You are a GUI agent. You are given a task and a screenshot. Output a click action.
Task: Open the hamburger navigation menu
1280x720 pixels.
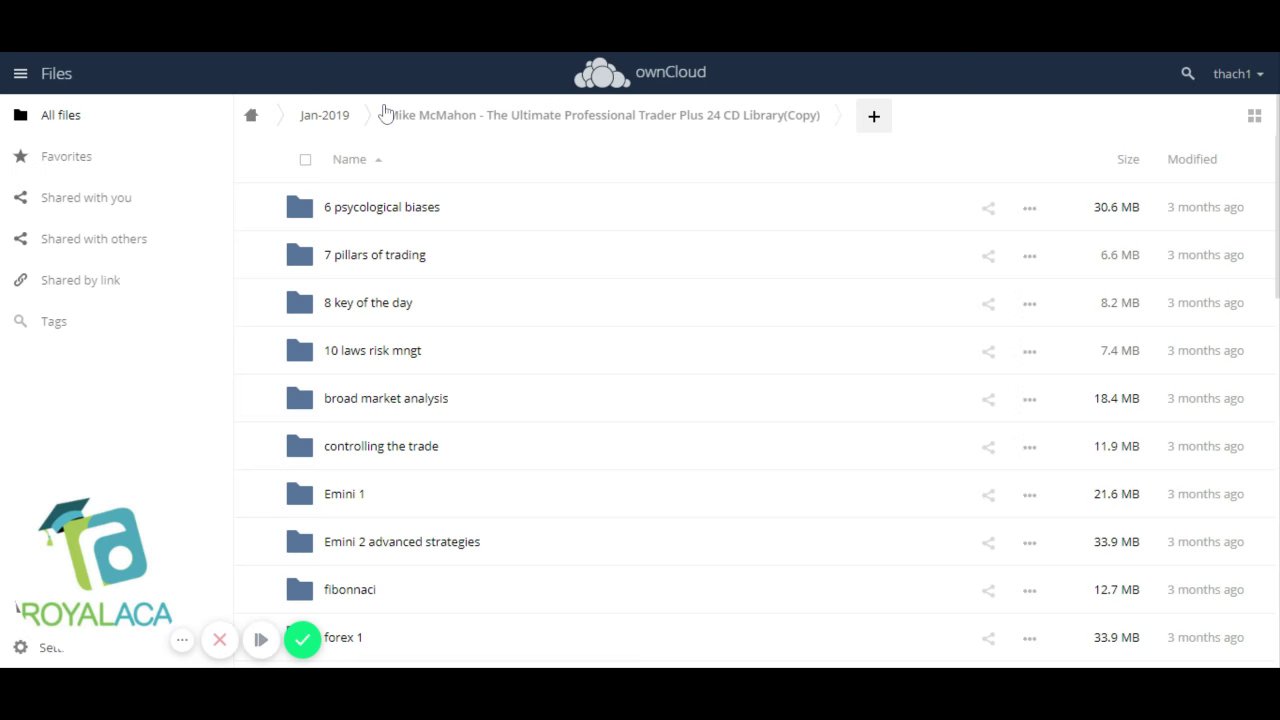click(x=20, y=73)
